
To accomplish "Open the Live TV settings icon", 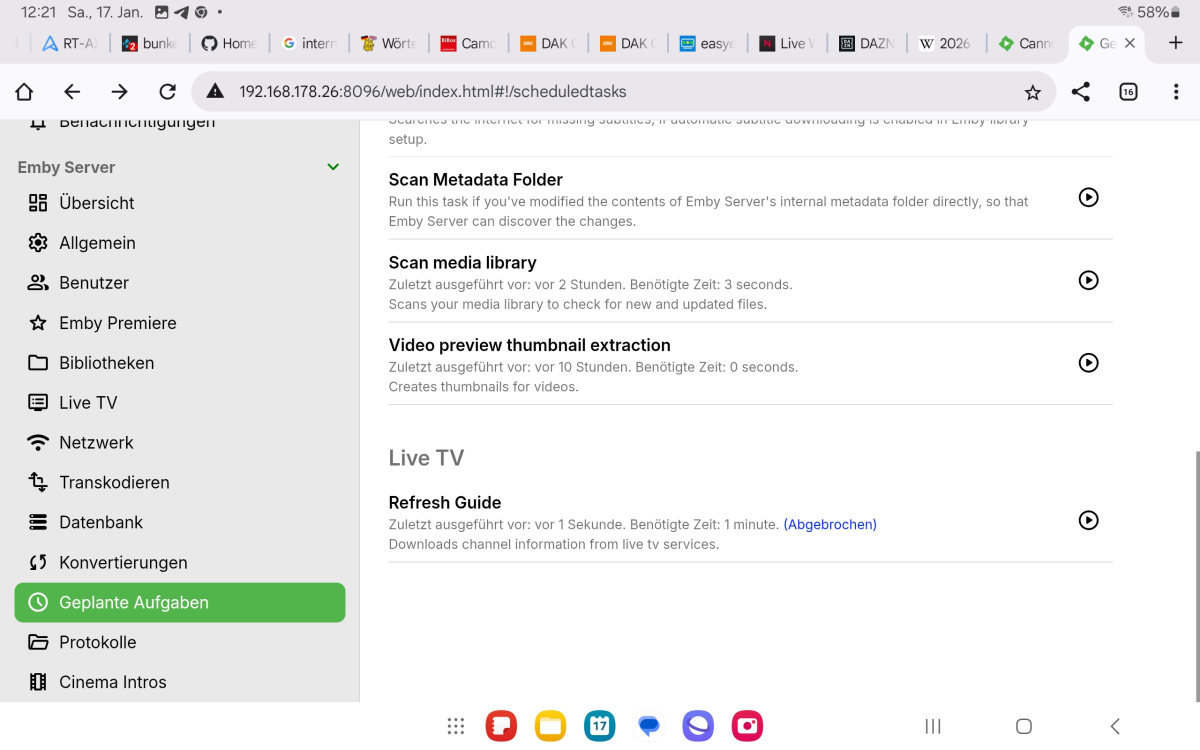I will (x=37, y=402).
